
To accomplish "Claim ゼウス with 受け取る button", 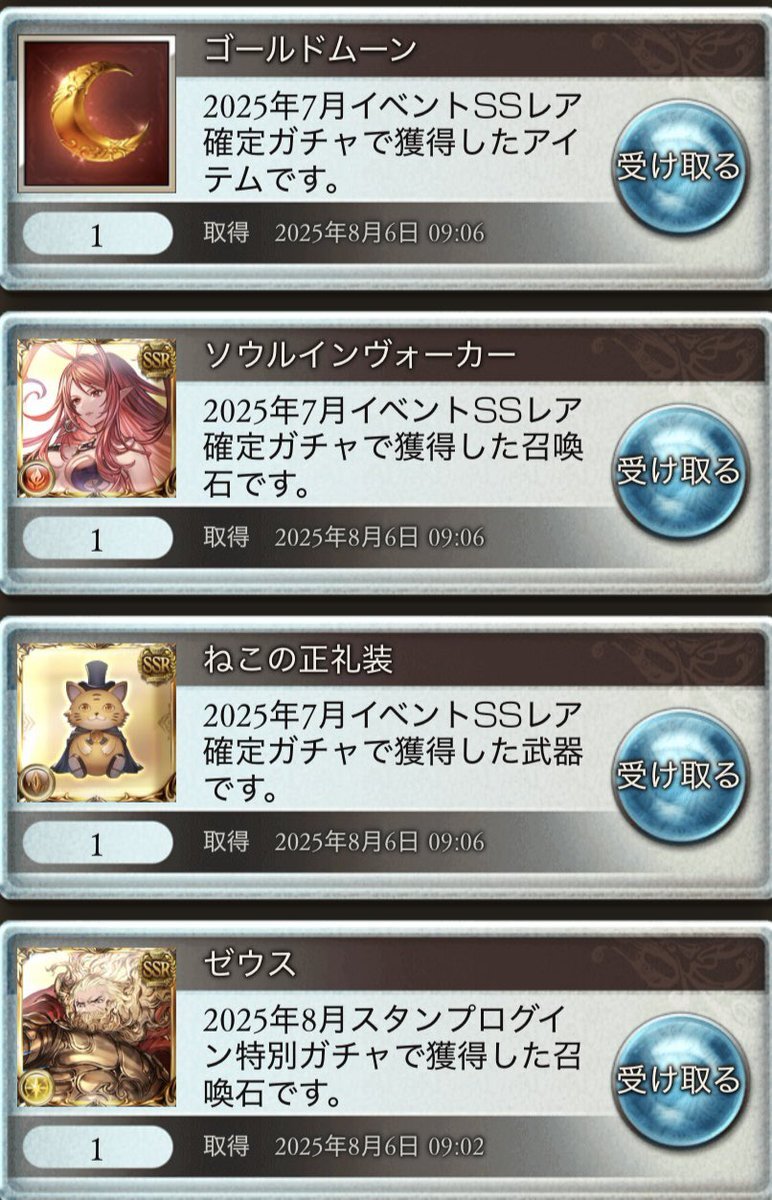I will (679, 1080).
